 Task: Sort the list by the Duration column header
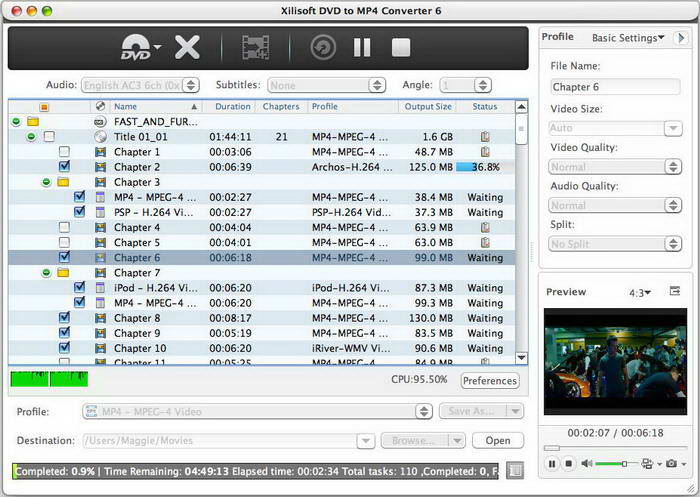click(x=232, y=106)
